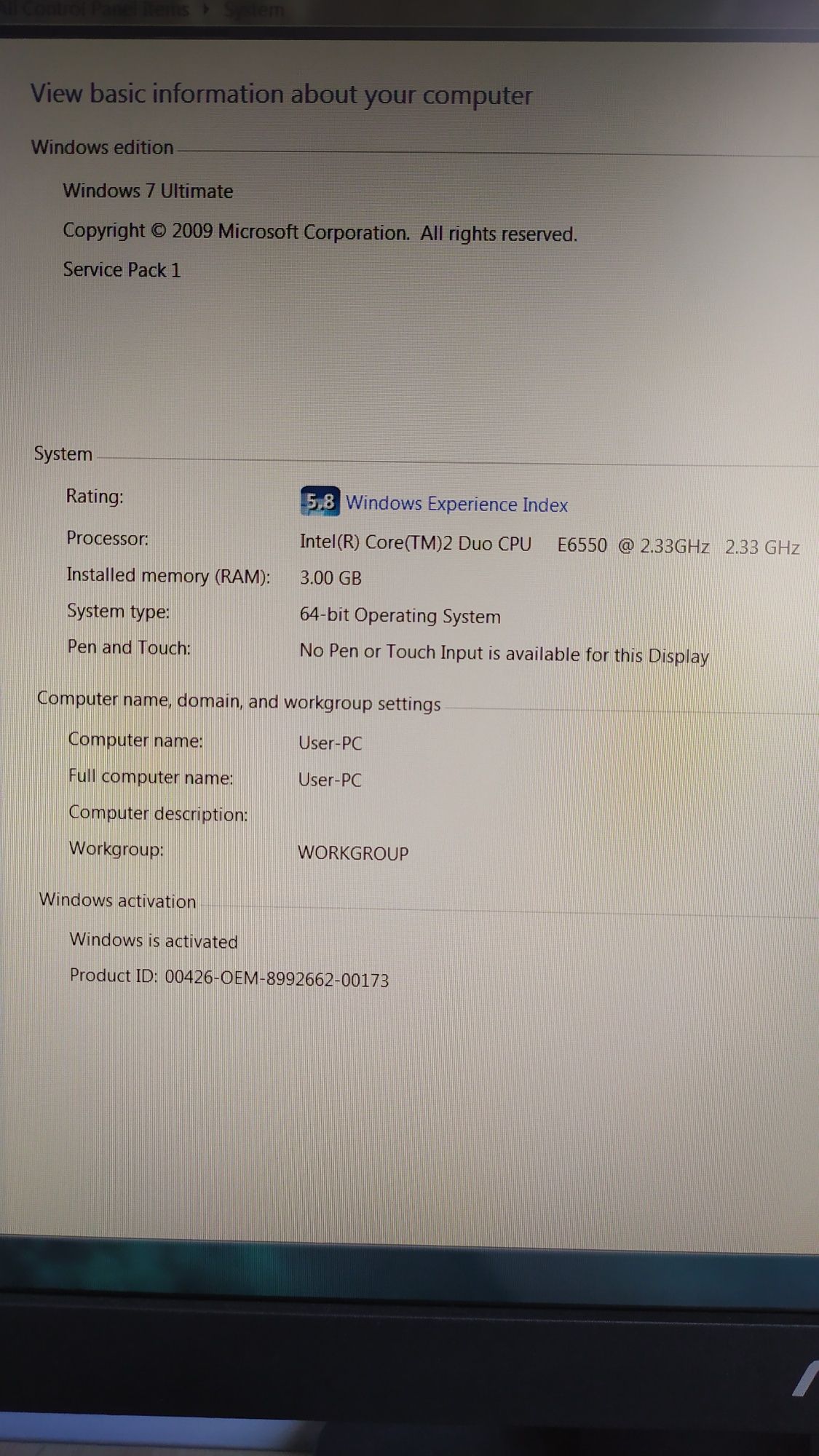Click the 'Computer name, domain, and workgroup settings' header
The height and width of the screenshot is (1456, 819).
[239, 701]
